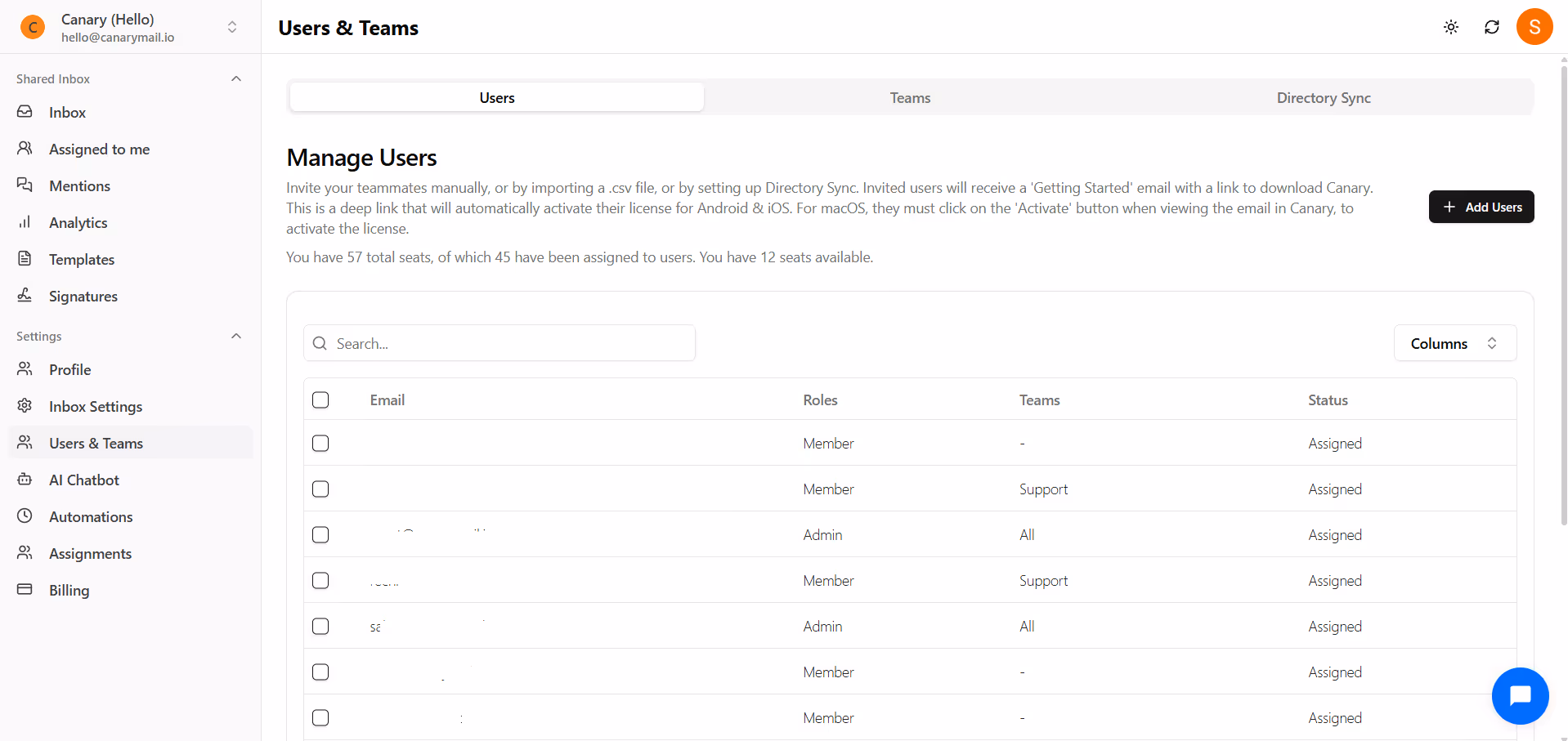The image size is (1568, 741).
Task: Switch to the Directory Sync tab
Action: click(1324, 97)
